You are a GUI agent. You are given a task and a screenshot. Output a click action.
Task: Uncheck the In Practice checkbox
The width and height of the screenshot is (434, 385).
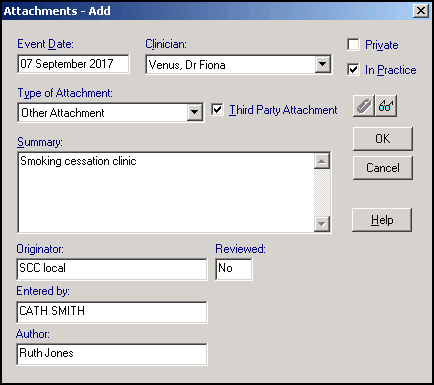(353, 70)
